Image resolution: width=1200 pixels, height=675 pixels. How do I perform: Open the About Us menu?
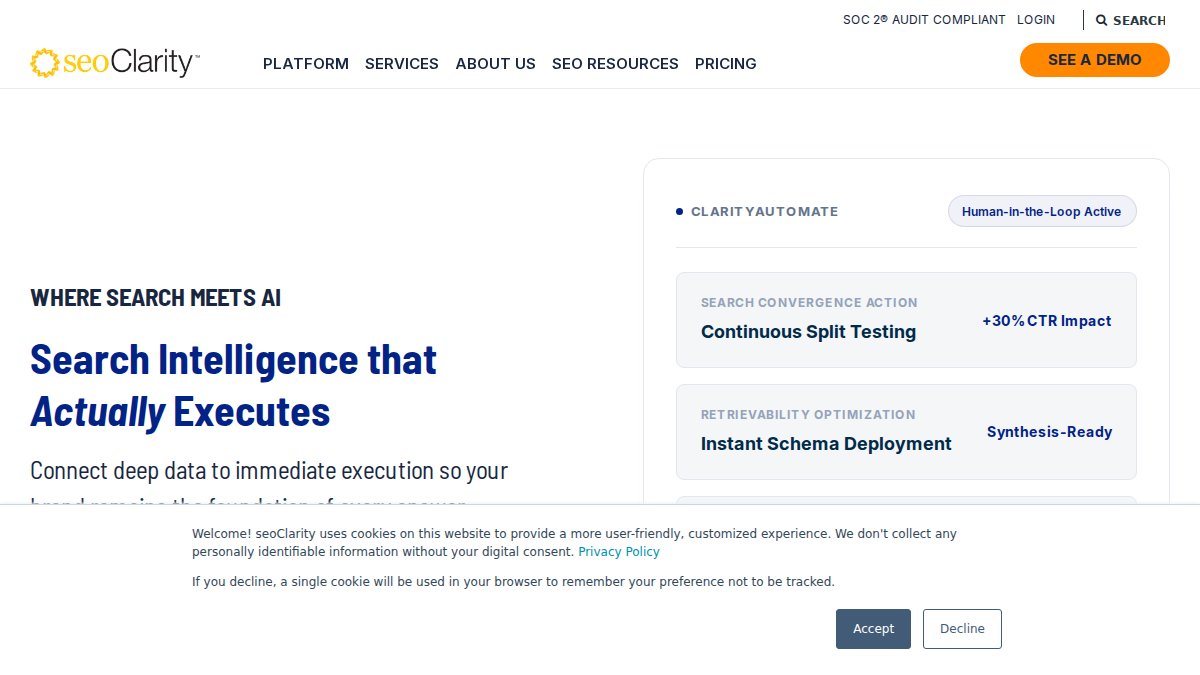[x=496, y=64]
